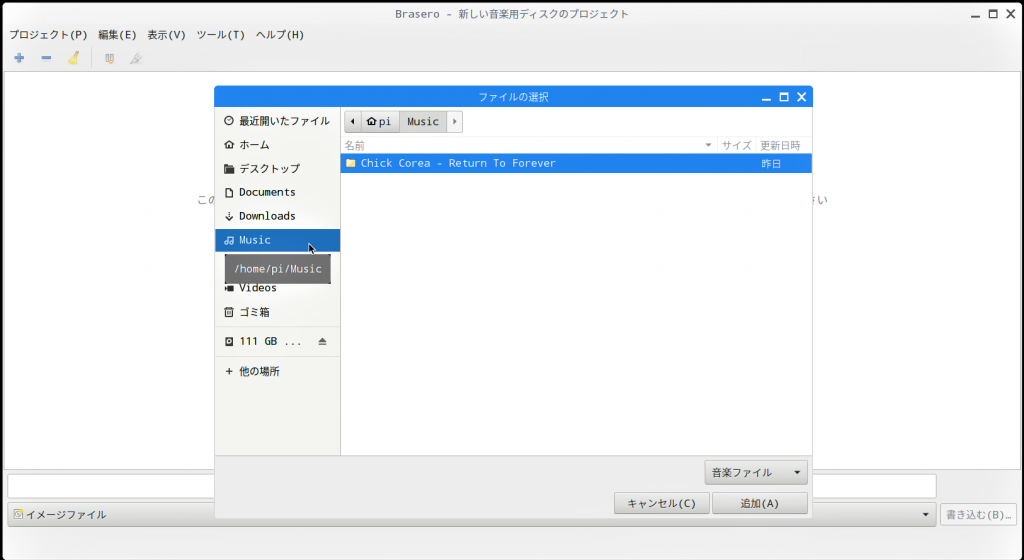Viewport: 1024px width, 560px height.
Task: Open the Project (プロジェクト) menu
Action: tap(48, 35)
